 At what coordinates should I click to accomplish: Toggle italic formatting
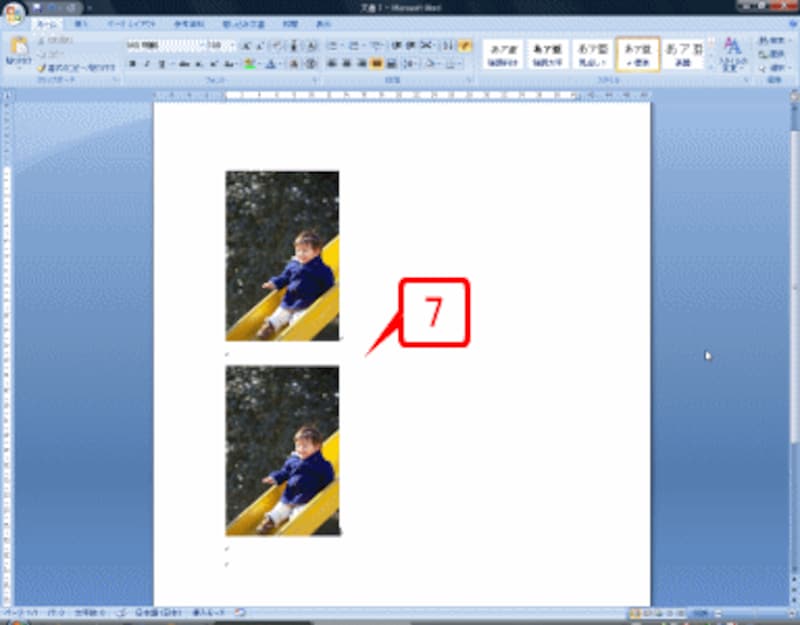pos(147,64)
